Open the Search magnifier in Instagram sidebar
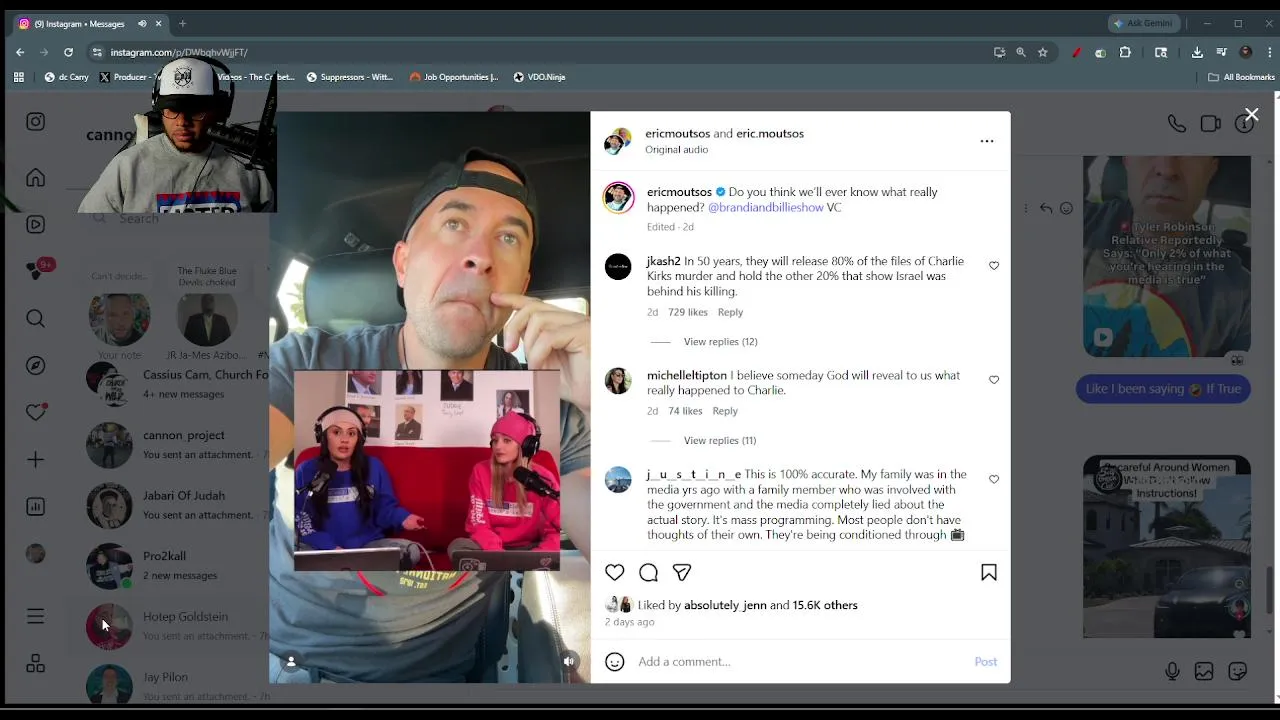Viewport: 1280px width, 720px height. click(x=36, y=319)
